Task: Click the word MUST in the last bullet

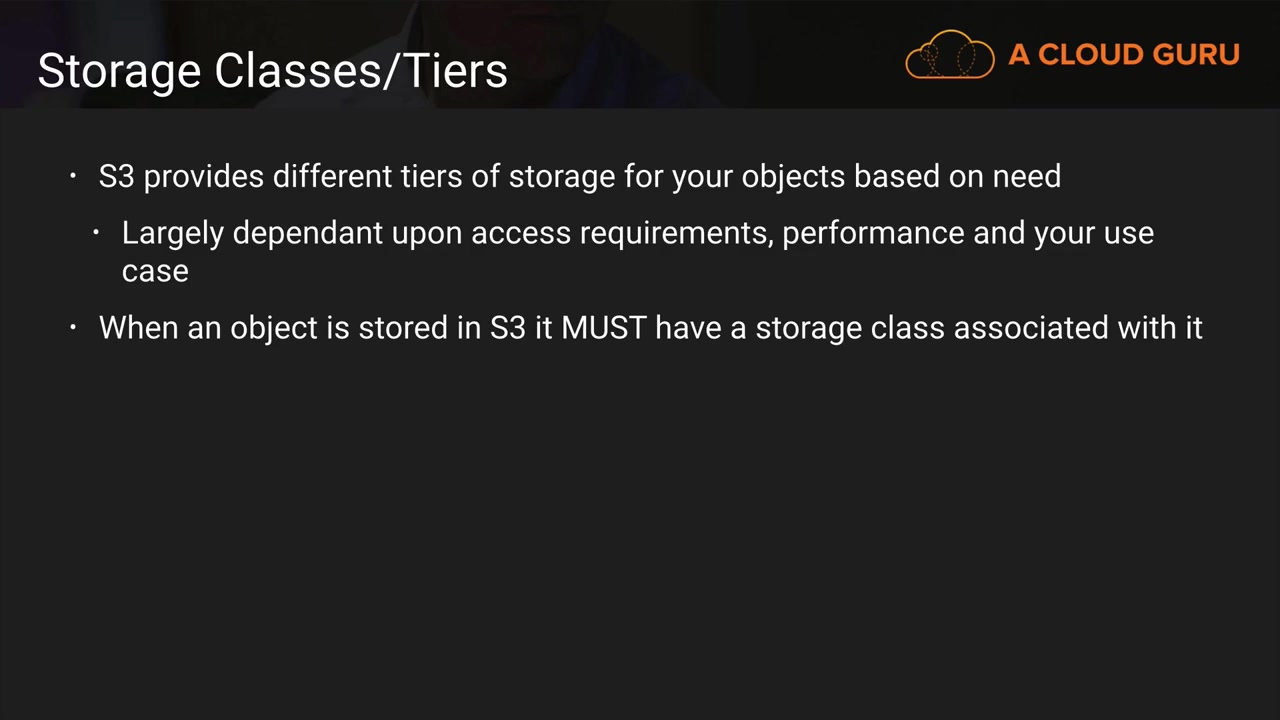Action: coord(603,328)
